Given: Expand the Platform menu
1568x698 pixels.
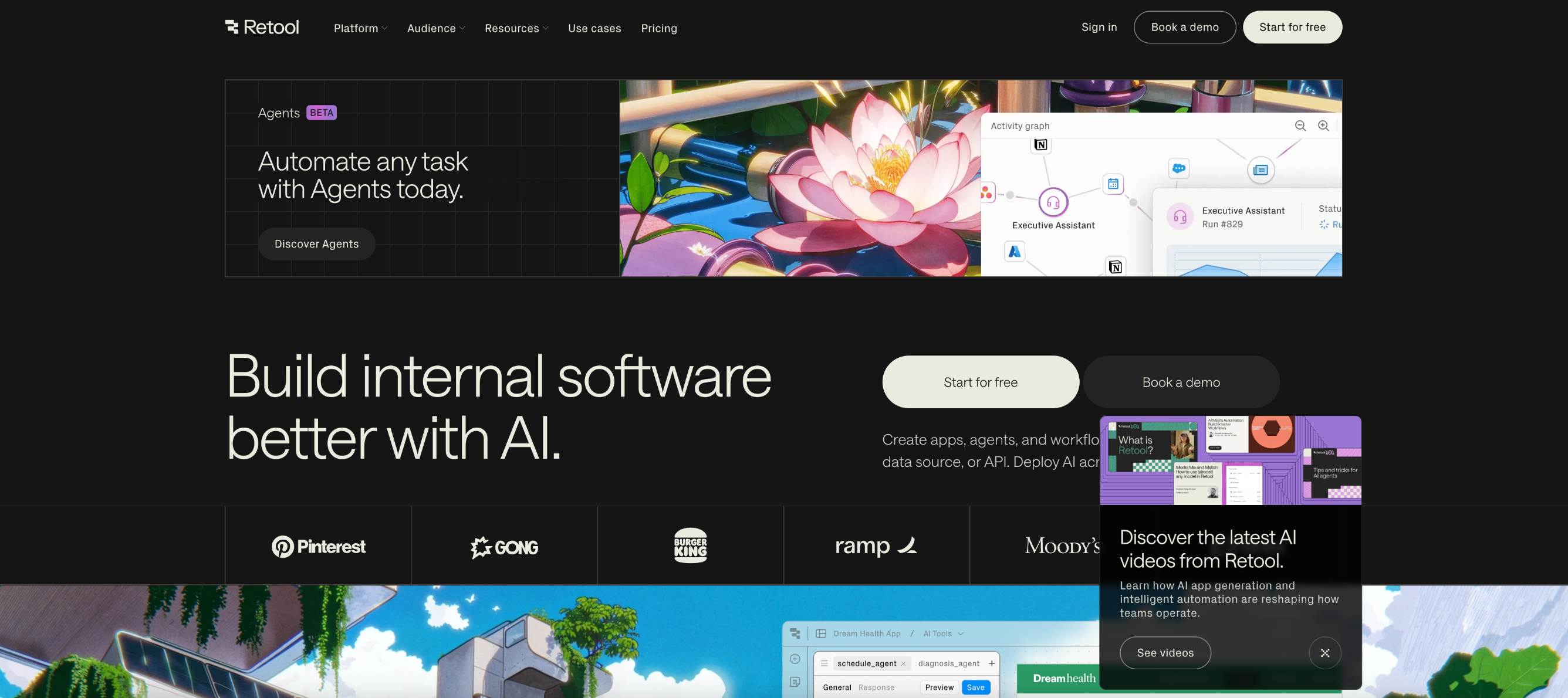Looking at the screenshot, I should tap(360, 29).
